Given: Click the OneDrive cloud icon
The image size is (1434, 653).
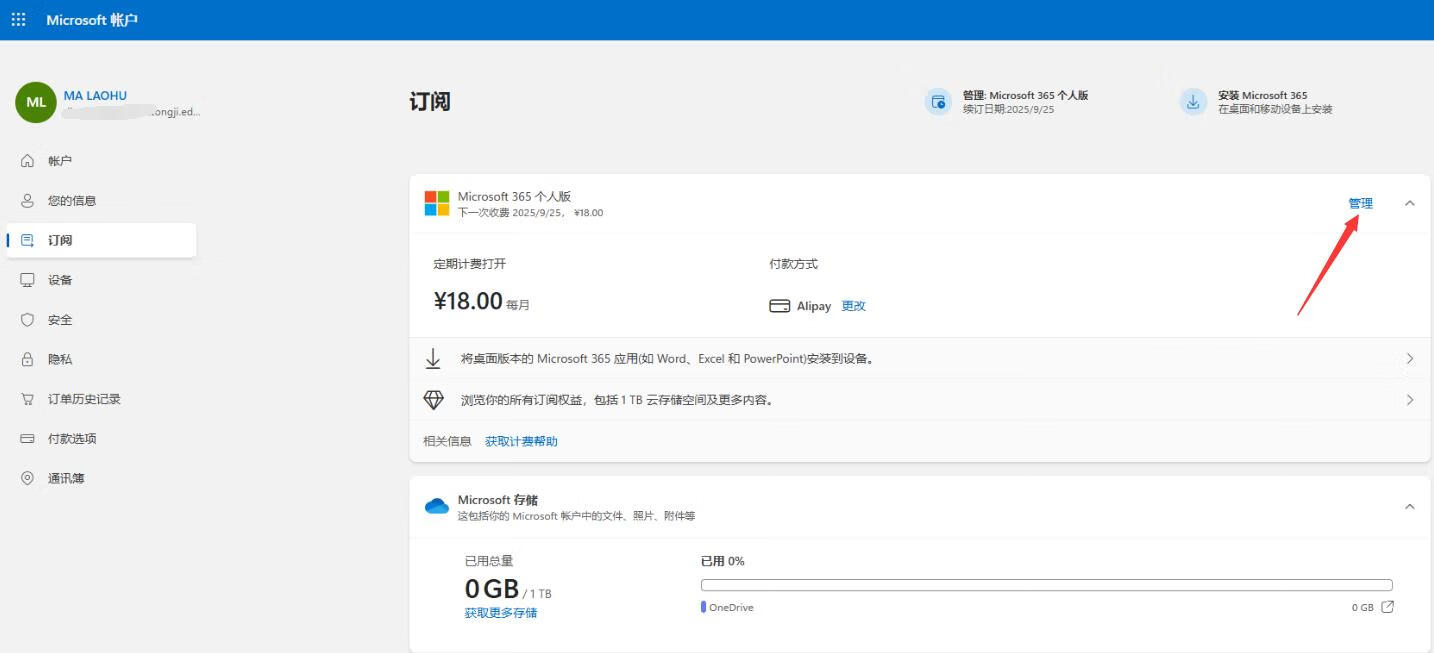Looking at the screenshot, I should [x=437, y=506].
